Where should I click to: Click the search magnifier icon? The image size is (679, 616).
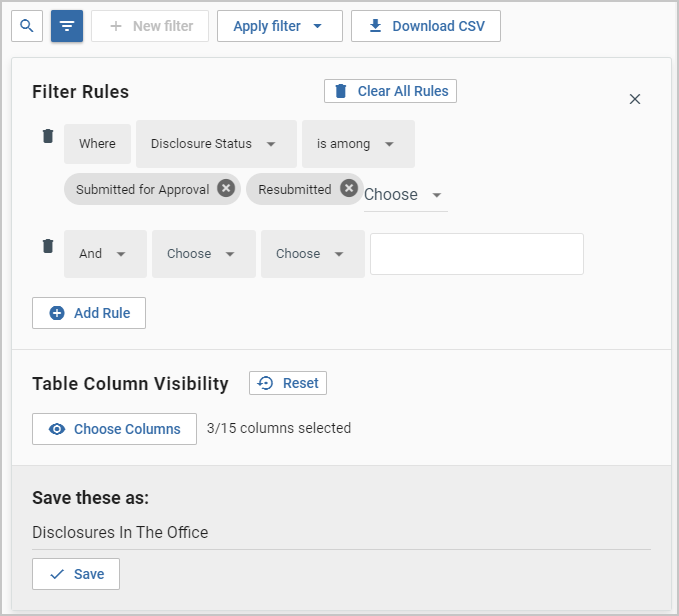[26, 26]
